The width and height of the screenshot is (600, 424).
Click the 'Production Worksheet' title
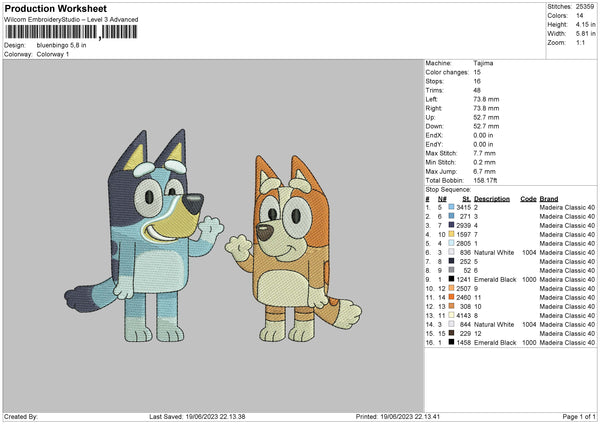coord(56,8)
